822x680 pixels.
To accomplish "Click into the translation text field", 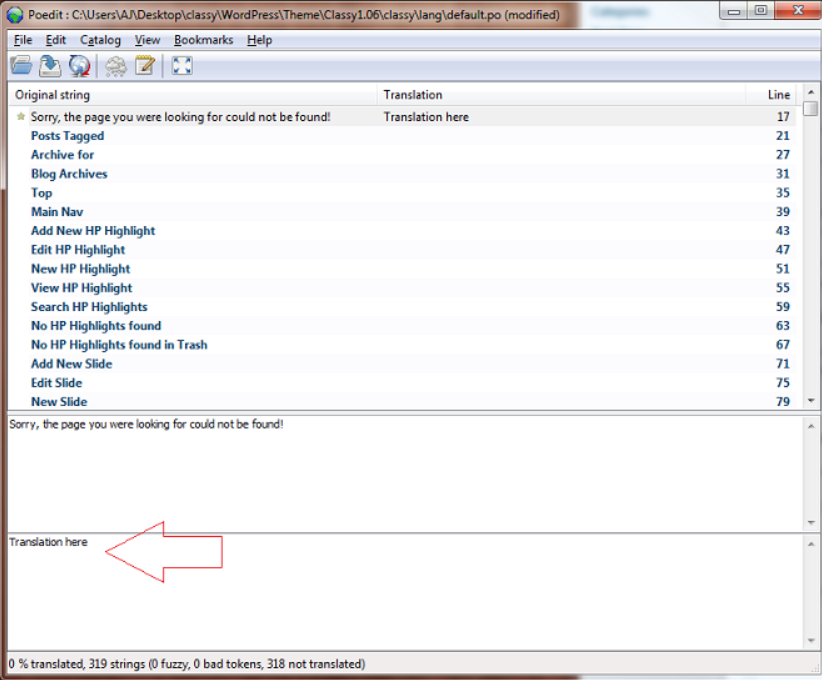I will pos(406,592).
